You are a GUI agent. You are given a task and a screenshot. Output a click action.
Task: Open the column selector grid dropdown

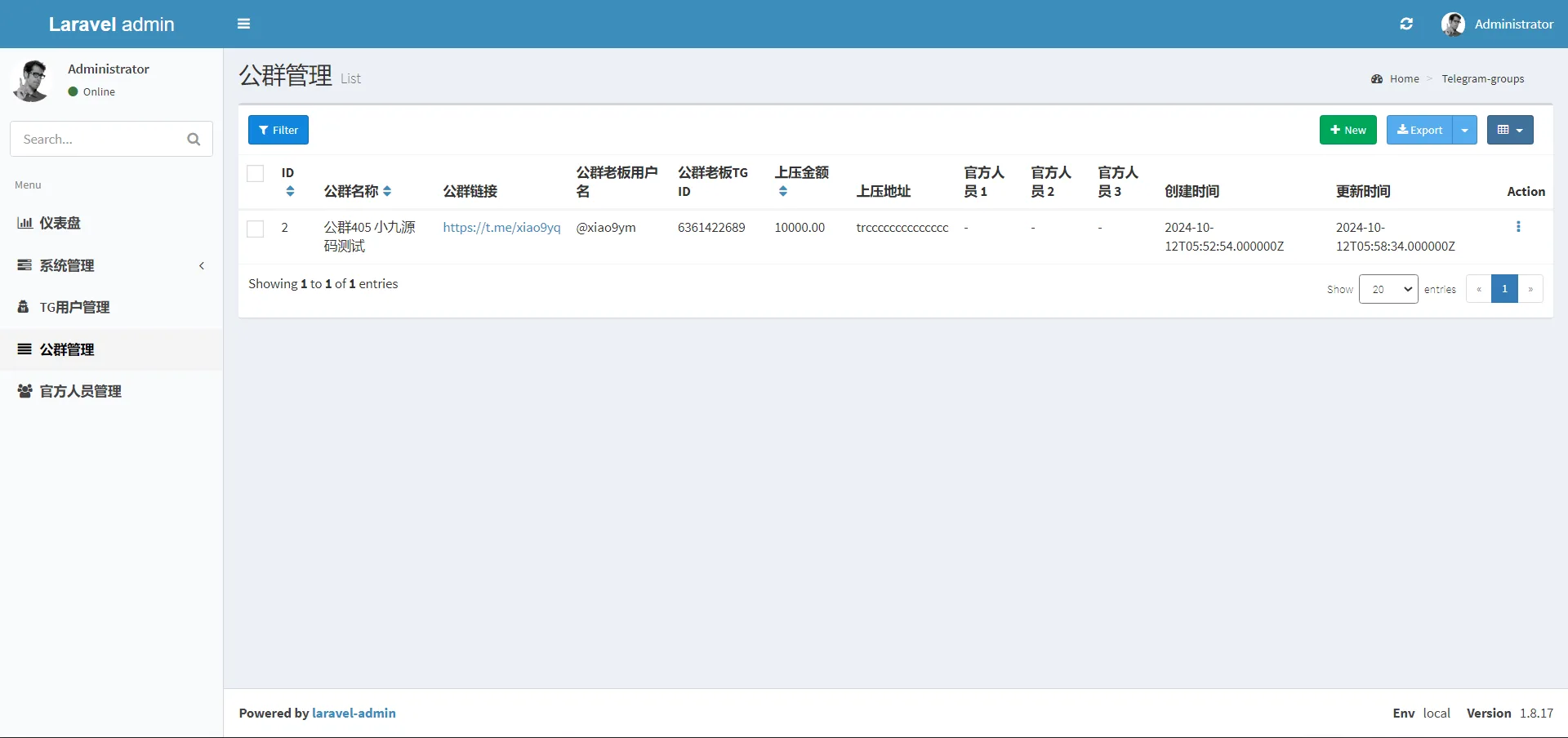1509,131
